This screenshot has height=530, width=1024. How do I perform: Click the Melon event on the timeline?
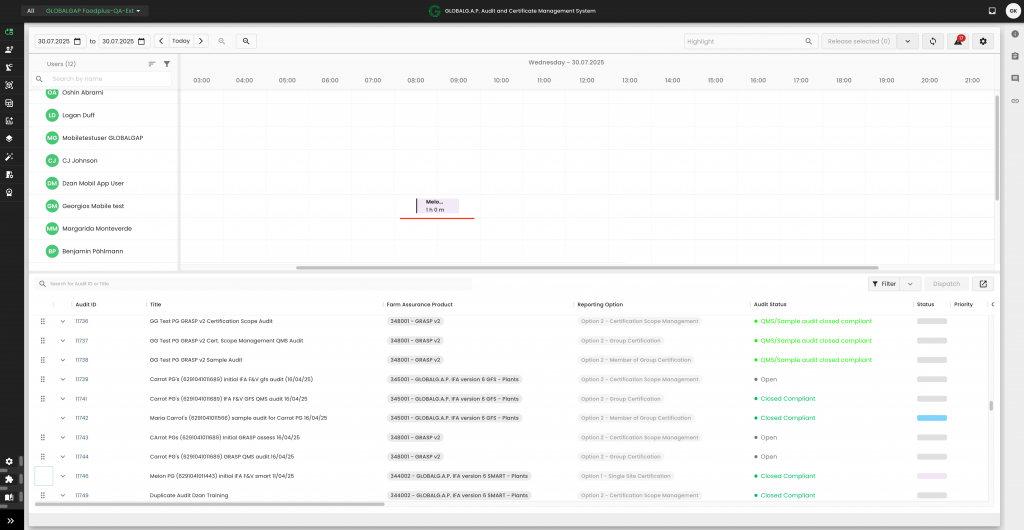tap(437, 205)
